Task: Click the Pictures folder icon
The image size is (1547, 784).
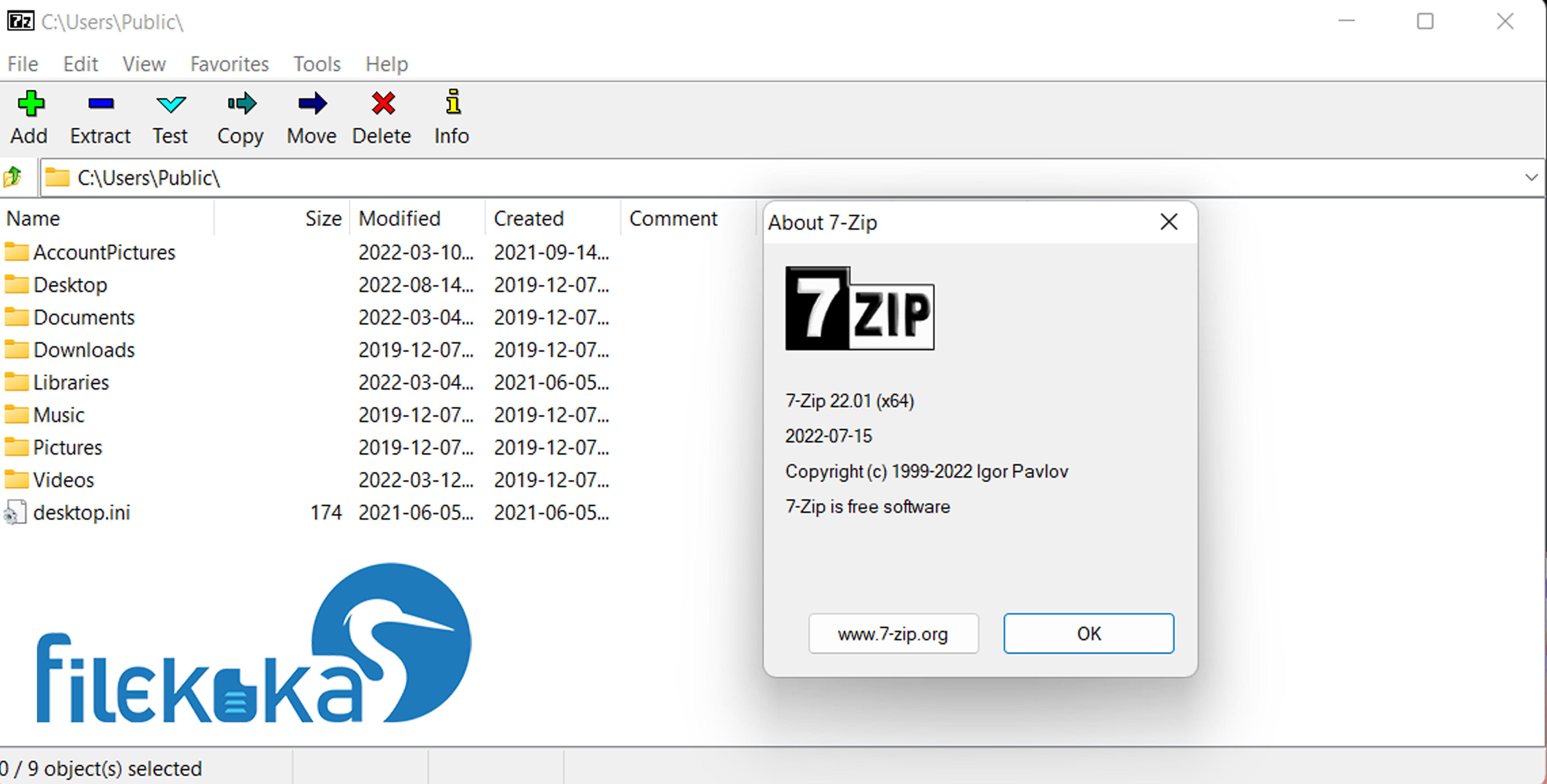Action: (x=16, y=447)
